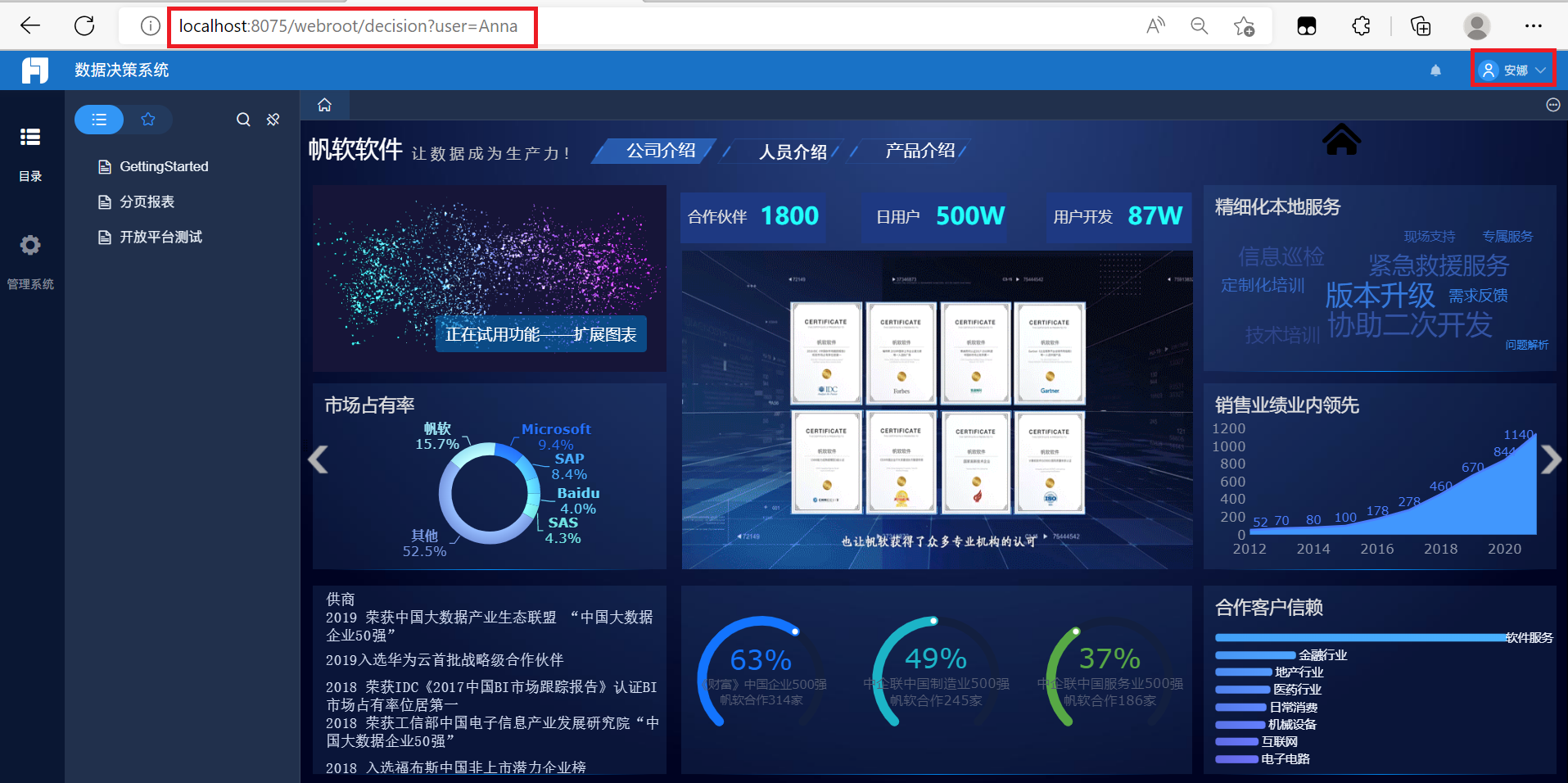Click the 帆软 15.7% pie label
This screenshot has width=1568, height=783.
click(x=437, y=437)
